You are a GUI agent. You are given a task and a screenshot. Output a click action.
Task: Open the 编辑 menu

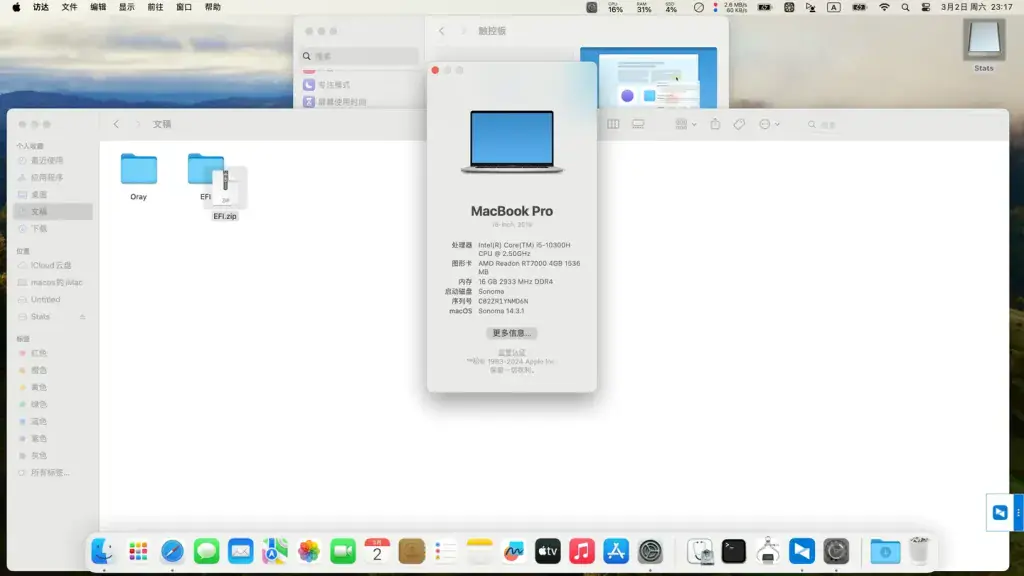98,7
